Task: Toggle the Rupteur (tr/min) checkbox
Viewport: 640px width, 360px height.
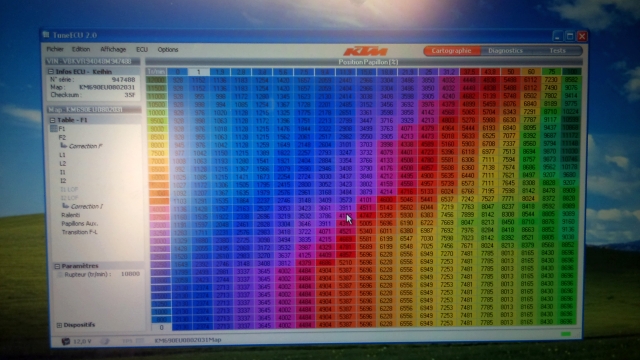Action: pos(60,275)
